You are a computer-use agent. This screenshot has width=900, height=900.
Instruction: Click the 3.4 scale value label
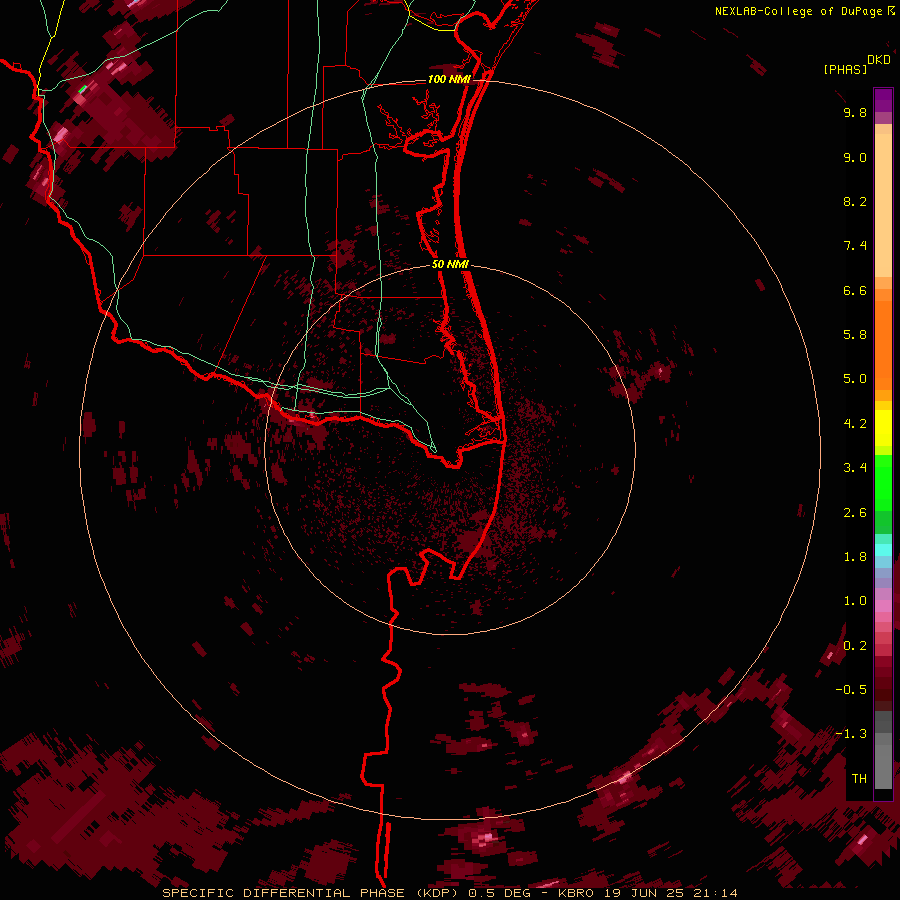point(855,467)
